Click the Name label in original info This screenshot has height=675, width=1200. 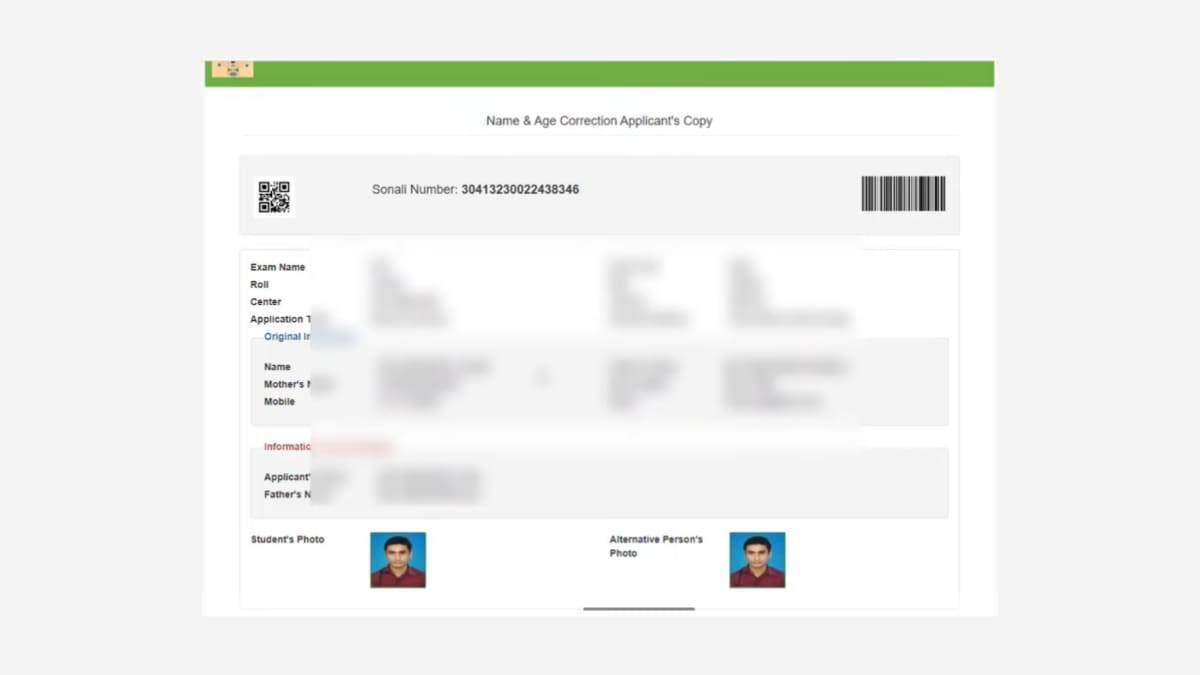pyautogui.click(x=277, y=367)
